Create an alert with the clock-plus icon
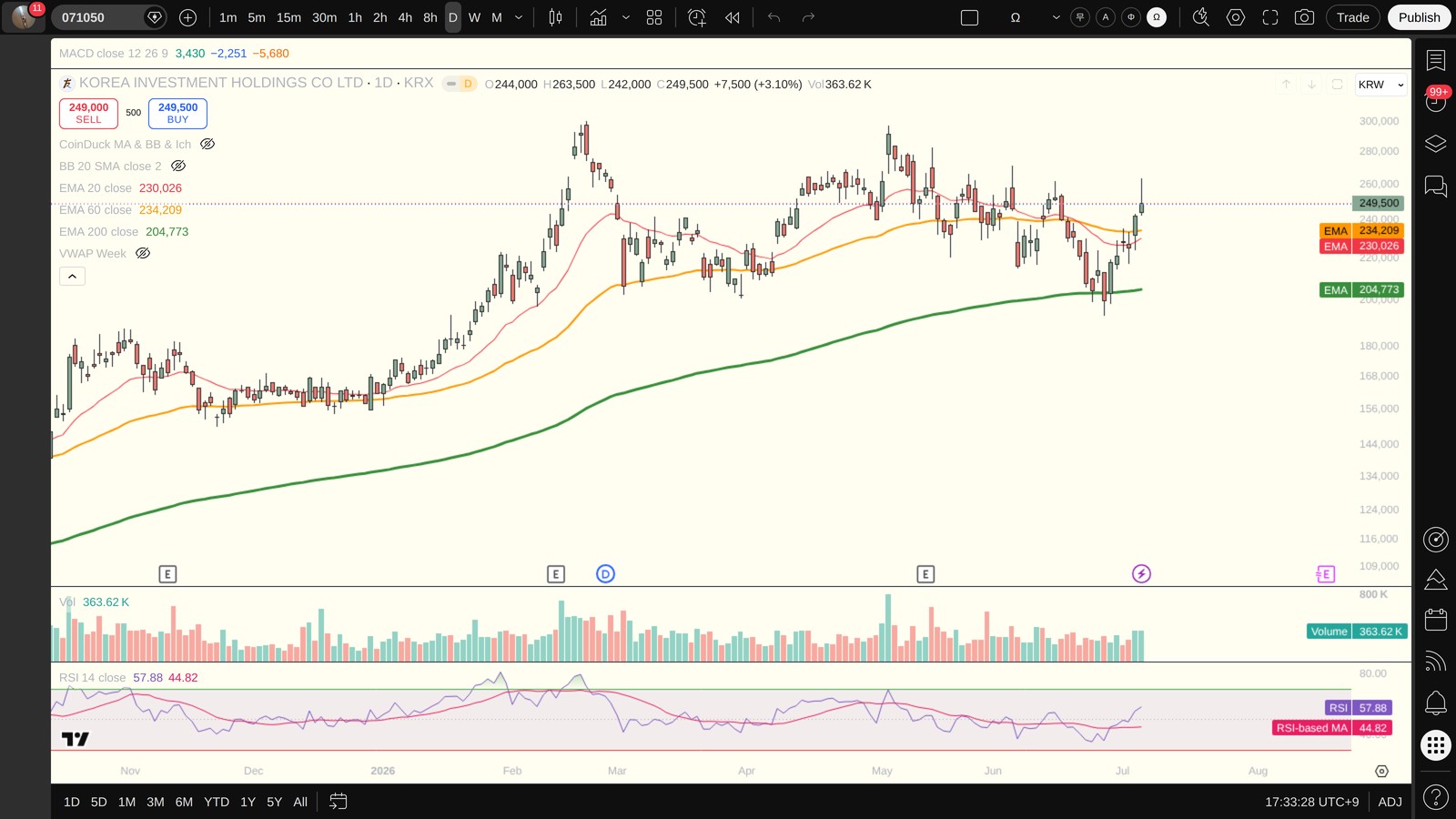 coord(697,17)
